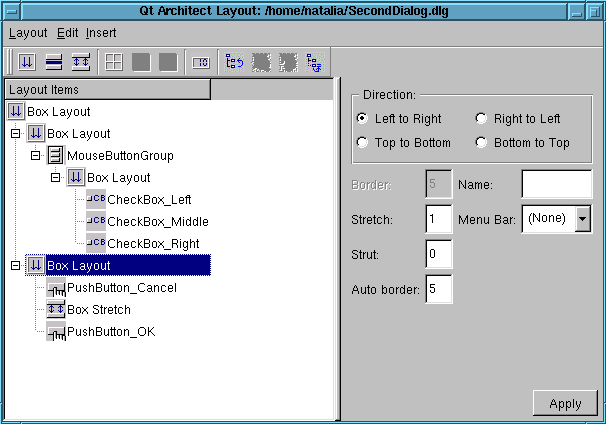Screen dimensions: 606x424
Task: Open the Insert menu
Action: click(101, 33)
